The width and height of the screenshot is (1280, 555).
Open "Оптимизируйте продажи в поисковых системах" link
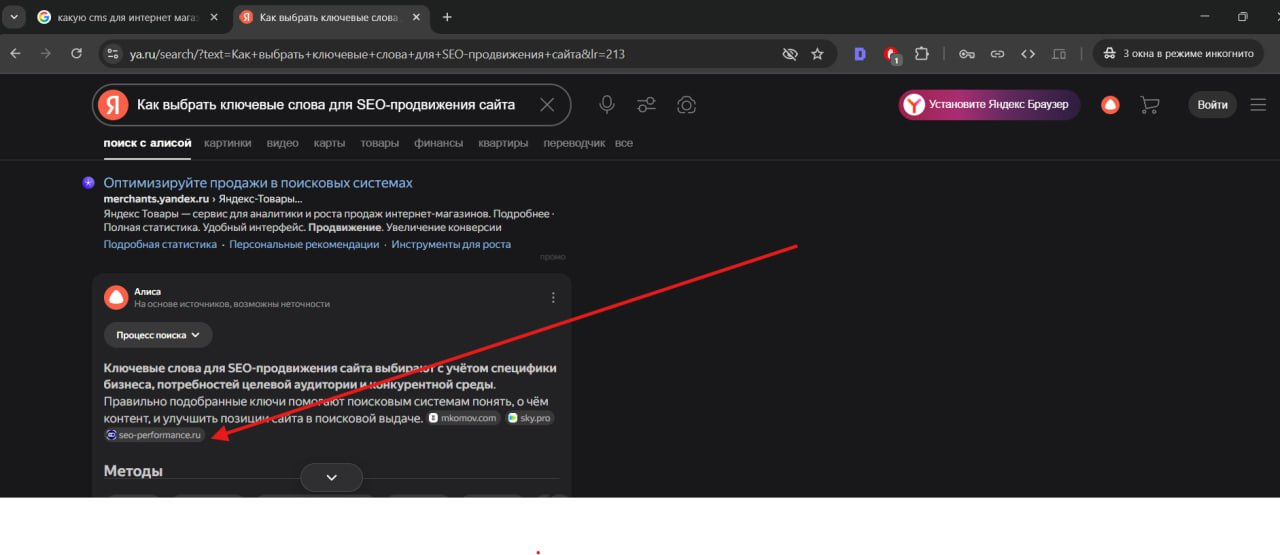click(x=258, y=183)
